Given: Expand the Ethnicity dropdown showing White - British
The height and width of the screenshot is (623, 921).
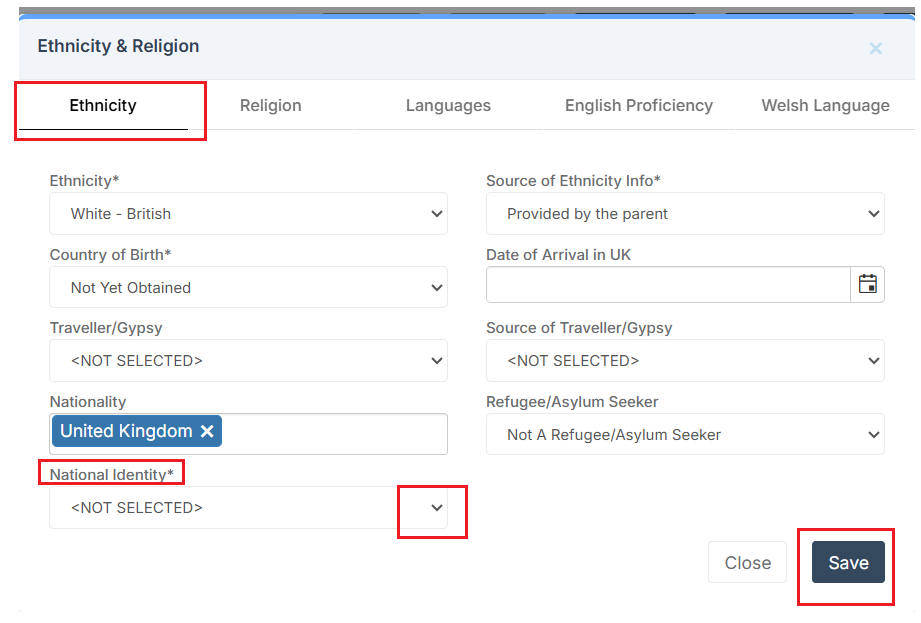Looking at the screenshot, I should point(248,214).
